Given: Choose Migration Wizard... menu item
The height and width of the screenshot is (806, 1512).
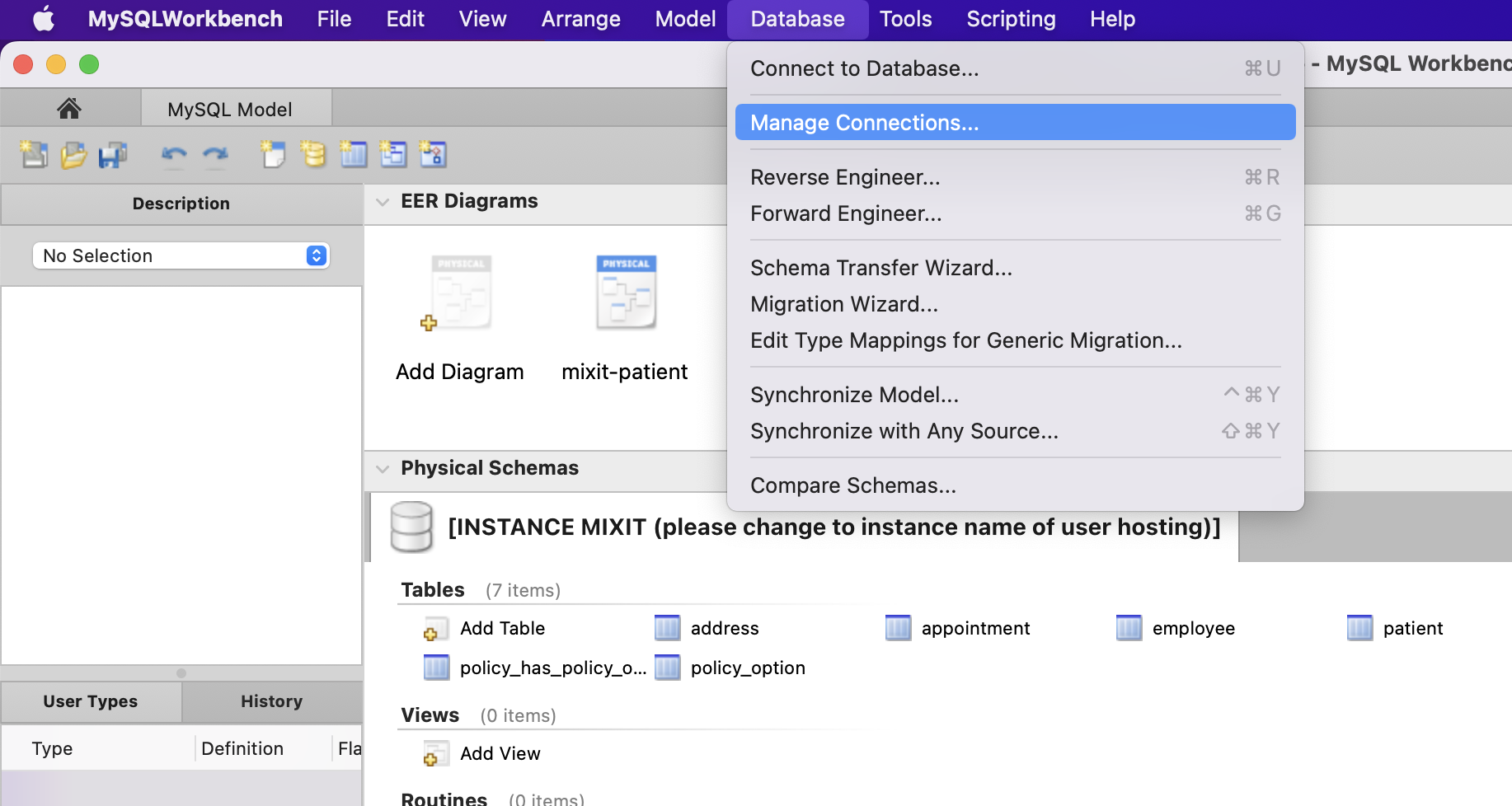Looking at the screenshot, I should click(x=1016, y=304).
